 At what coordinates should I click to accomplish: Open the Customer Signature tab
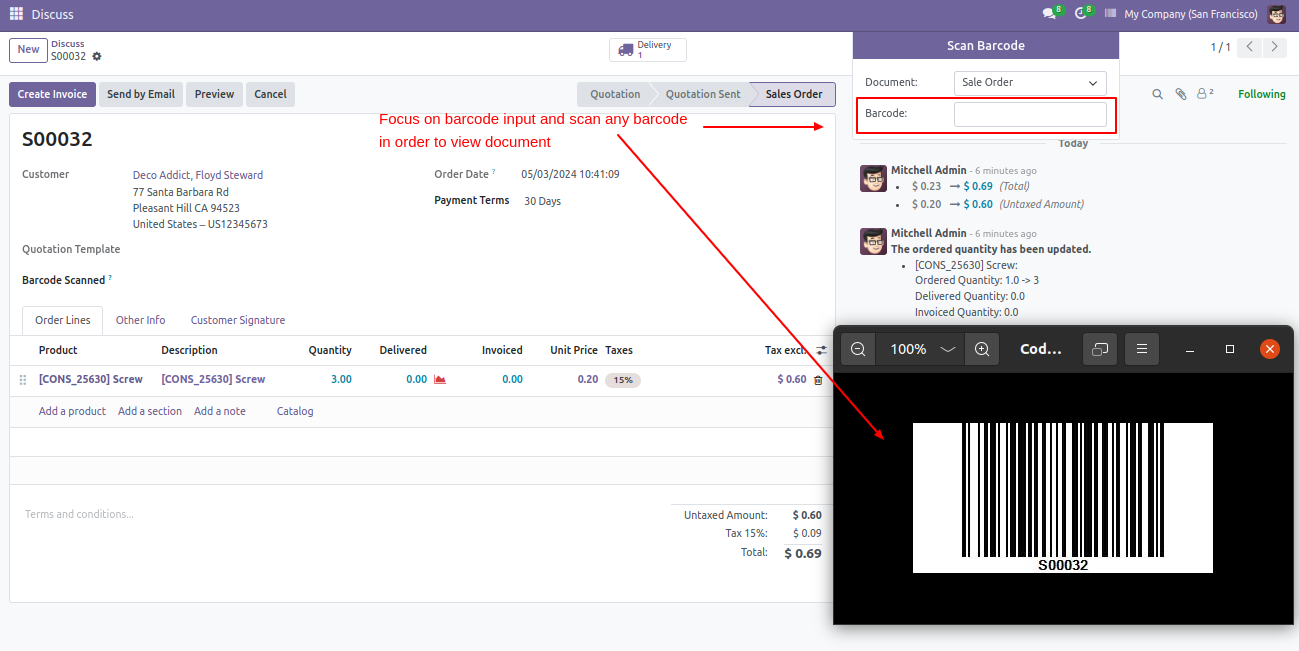[x=238, y=320]
